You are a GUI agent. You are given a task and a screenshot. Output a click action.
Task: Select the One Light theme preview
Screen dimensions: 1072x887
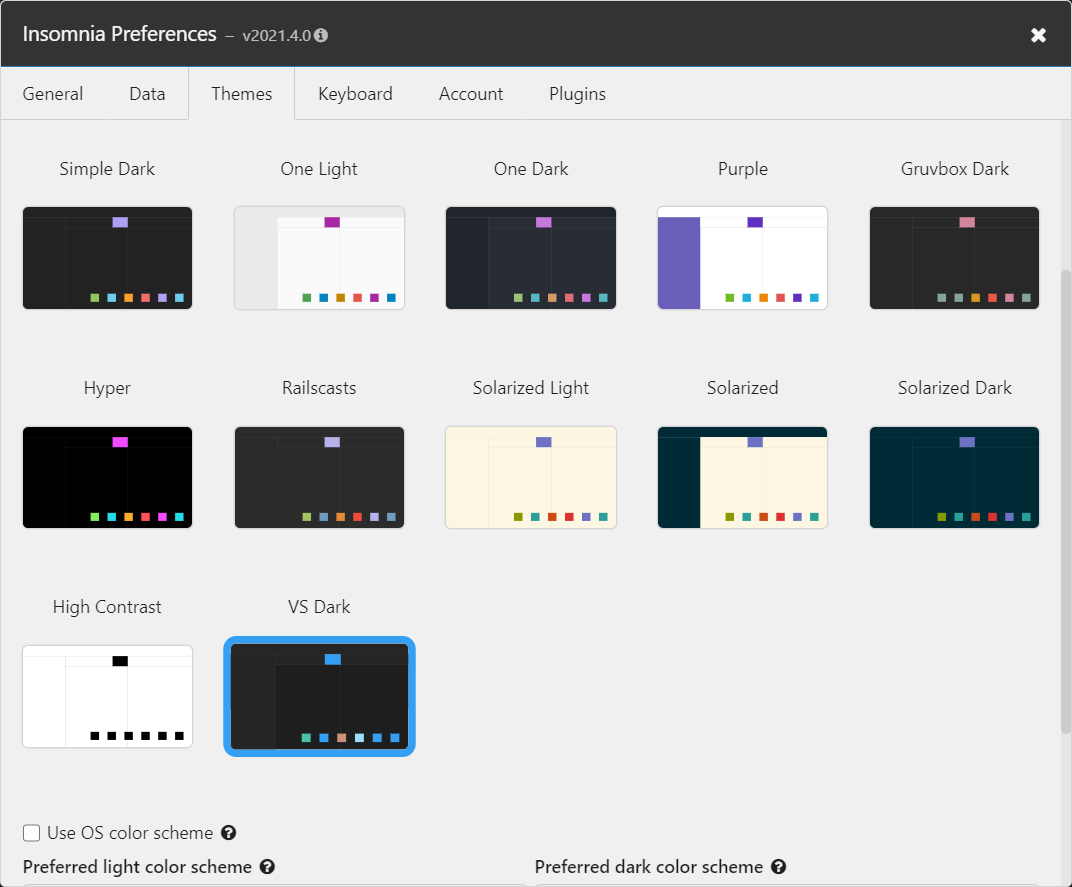[x=319, y=258]
